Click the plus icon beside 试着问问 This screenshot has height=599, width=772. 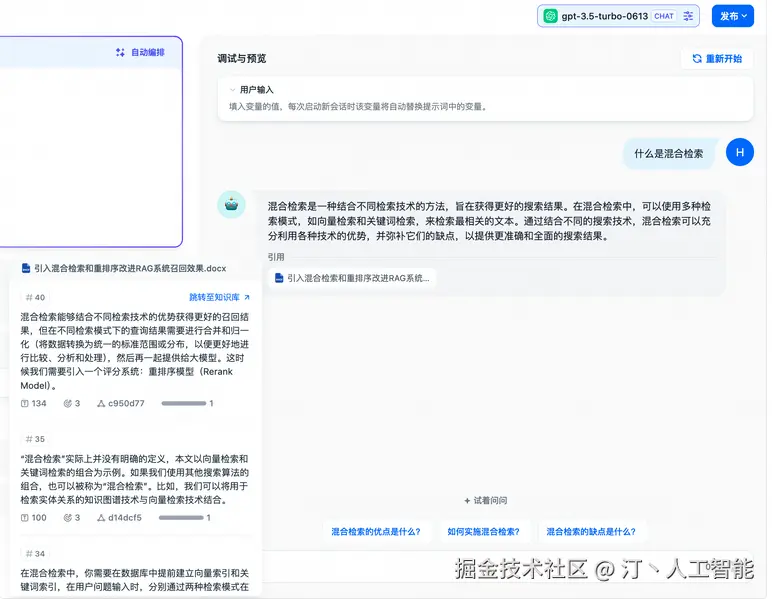coord(467,501)
